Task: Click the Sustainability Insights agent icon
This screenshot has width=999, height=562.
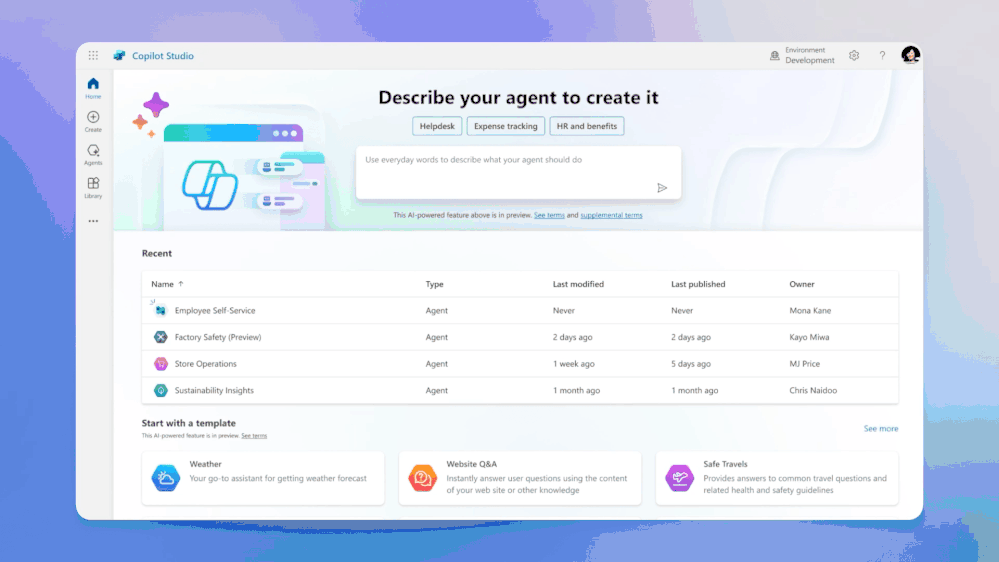Action: (x=161, y=391)
